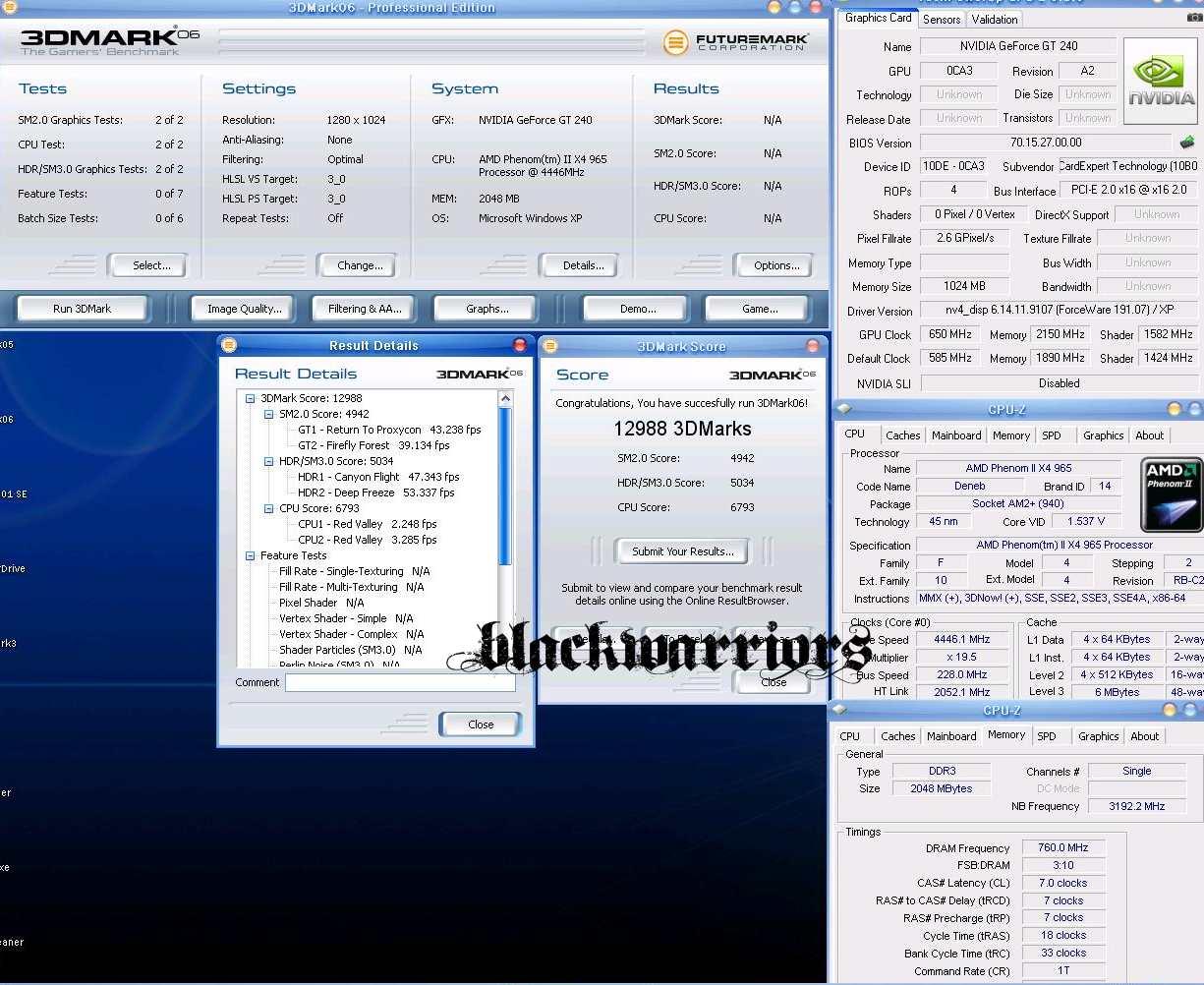Click Close in the Result Details window
Viewport: 1204px width, 985px height.
coord(481,724)
